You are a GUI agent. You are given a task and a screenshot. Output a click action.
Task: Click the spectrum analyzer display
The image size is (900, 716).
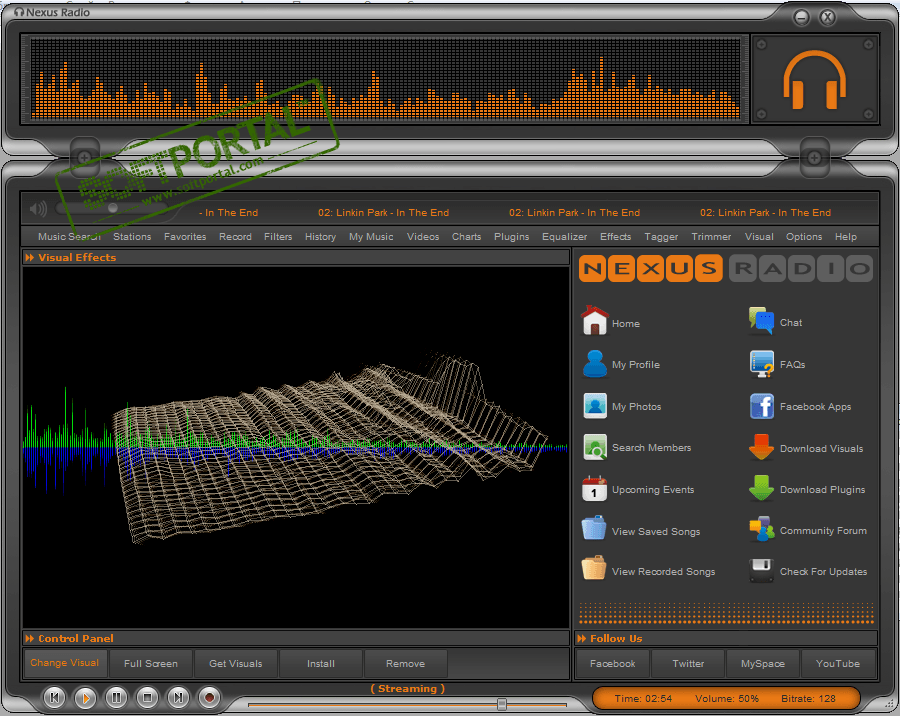pos(385,79)
